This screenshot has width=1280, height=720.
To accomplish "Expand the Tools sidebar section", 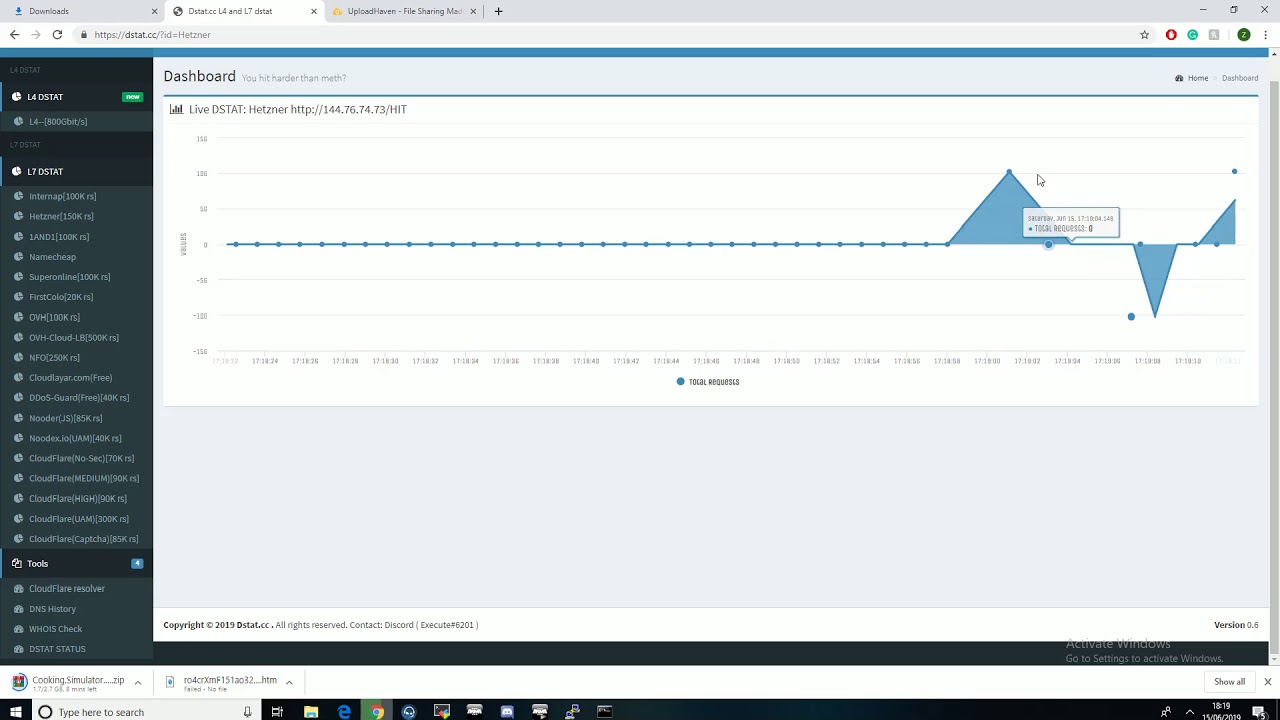I will [76, 564].
